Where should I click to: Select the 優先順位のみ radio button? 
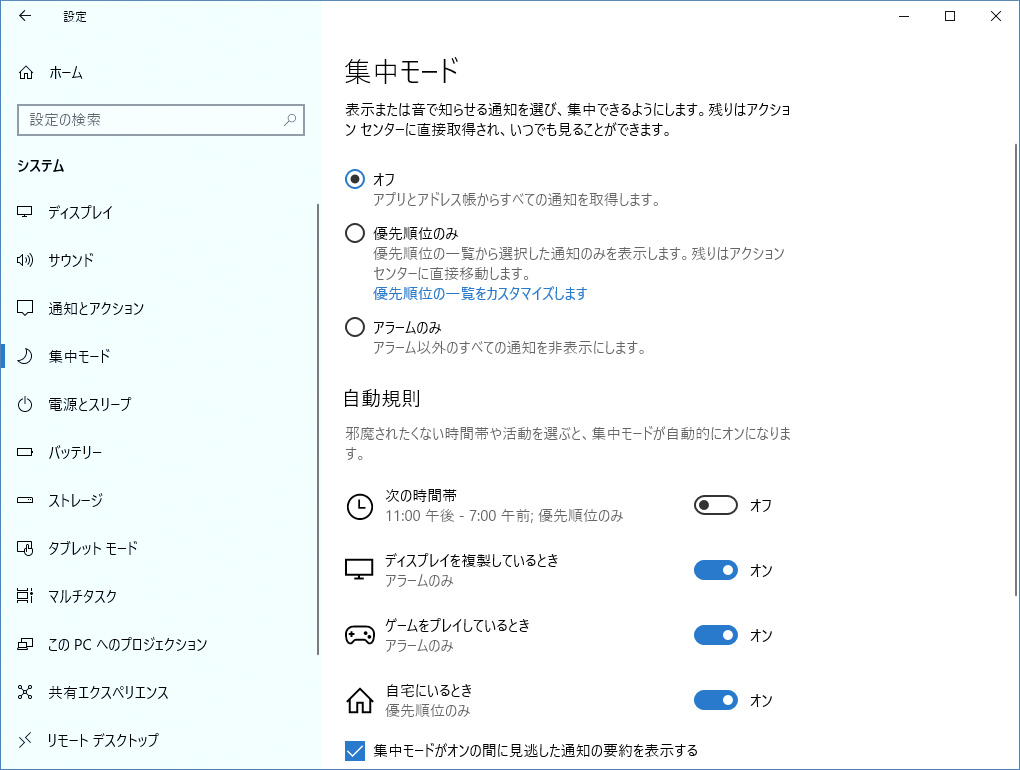pos(354,234)
